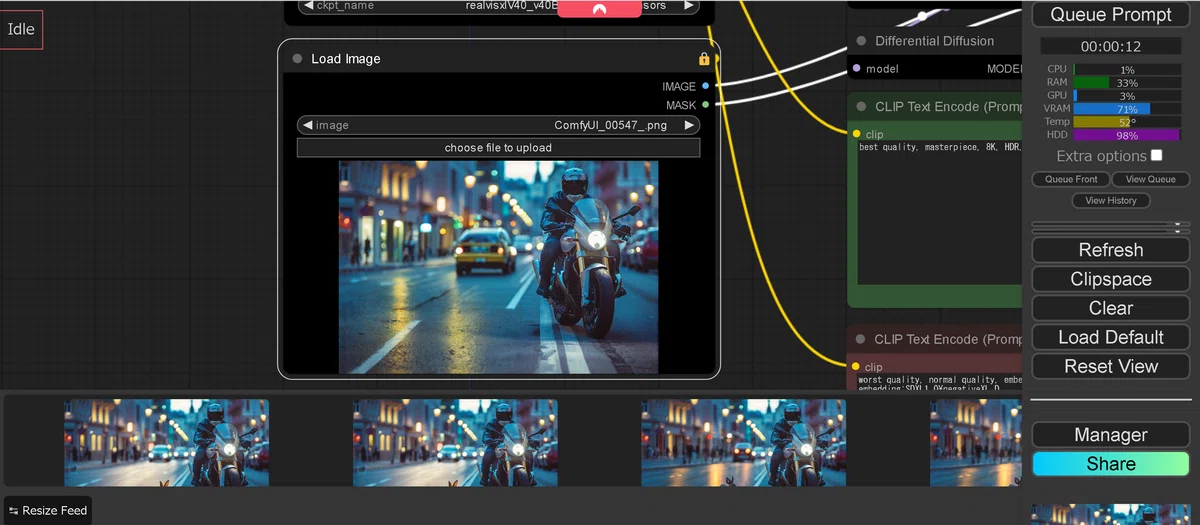Open View Queue
The height and width of the screenshot is (525, 1200).
click(x=1151, y=179)
